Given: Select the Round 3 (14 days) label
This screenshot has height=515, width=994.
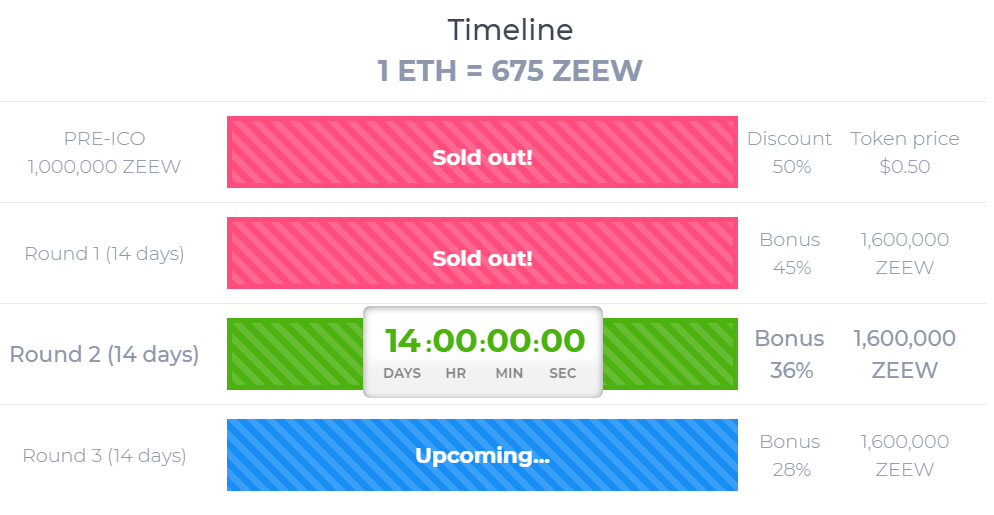Looking at the screenshot, I should (x=105, y=455).
